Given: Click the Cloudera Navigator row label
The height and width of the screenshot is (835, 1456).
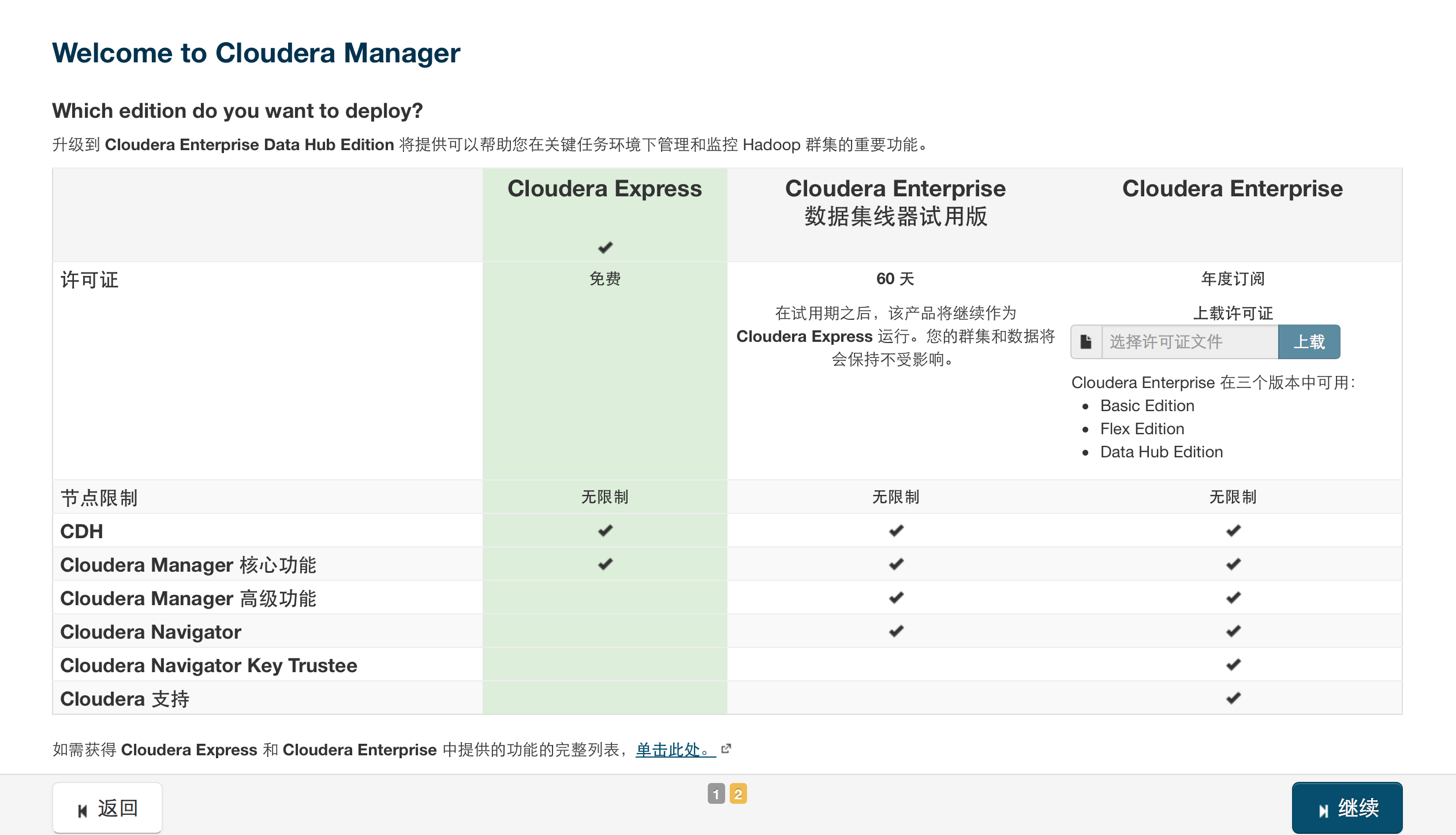Looking at the screenshot, I should 151,632.
